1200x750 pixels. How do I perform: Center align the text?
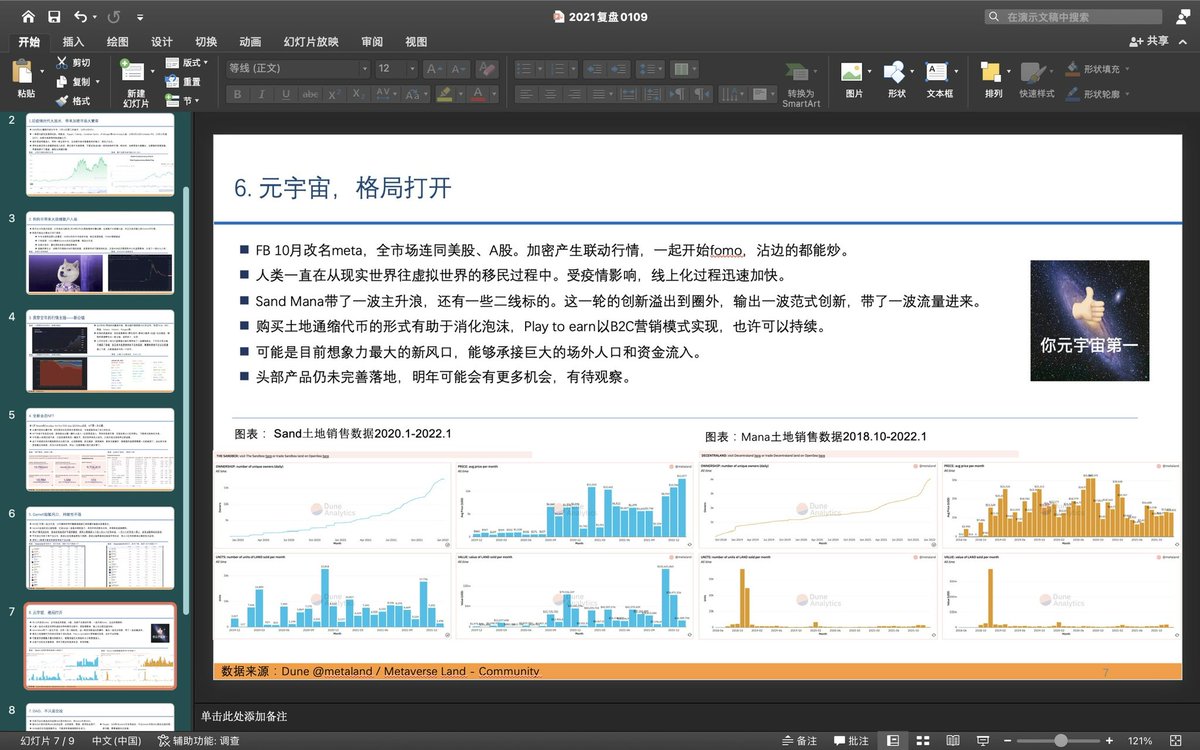tap(551, 95)
